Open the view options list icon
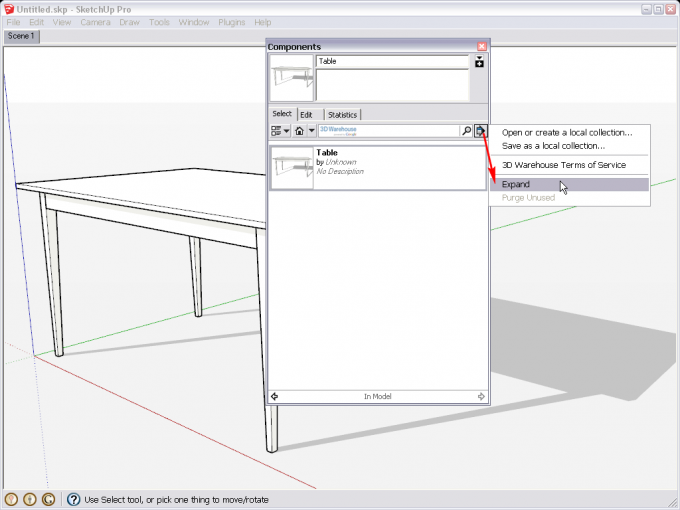 [276, 131]
